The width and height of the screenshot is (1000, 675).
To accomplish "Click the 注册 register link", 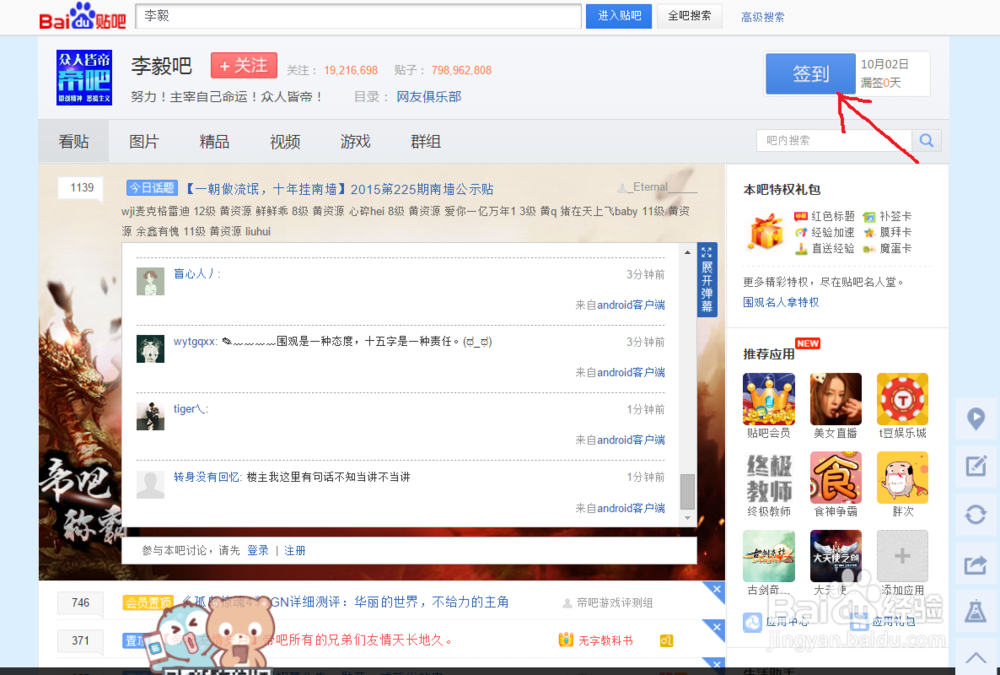I will click(x=295, y=550).
